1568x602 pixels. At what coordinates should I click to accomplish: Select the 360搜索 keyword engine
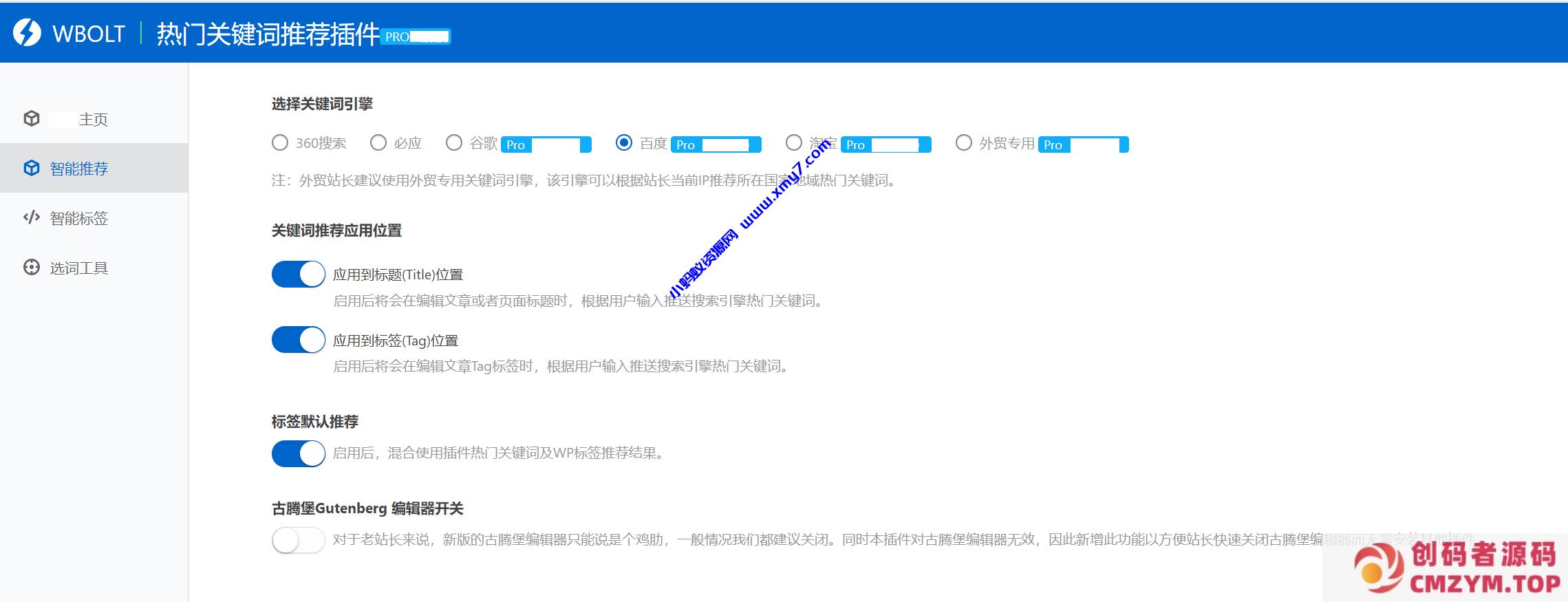(x=280, y=143)
